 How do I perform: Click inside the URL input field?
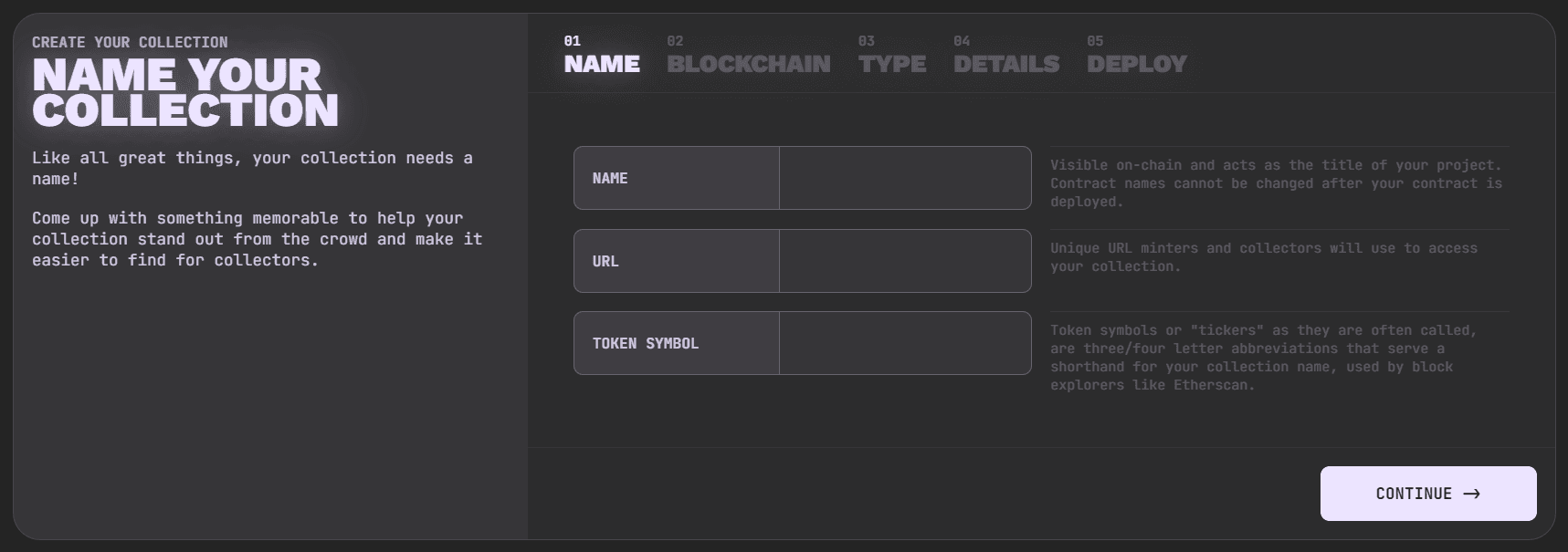pyautogui.click(x=904, y=261)
